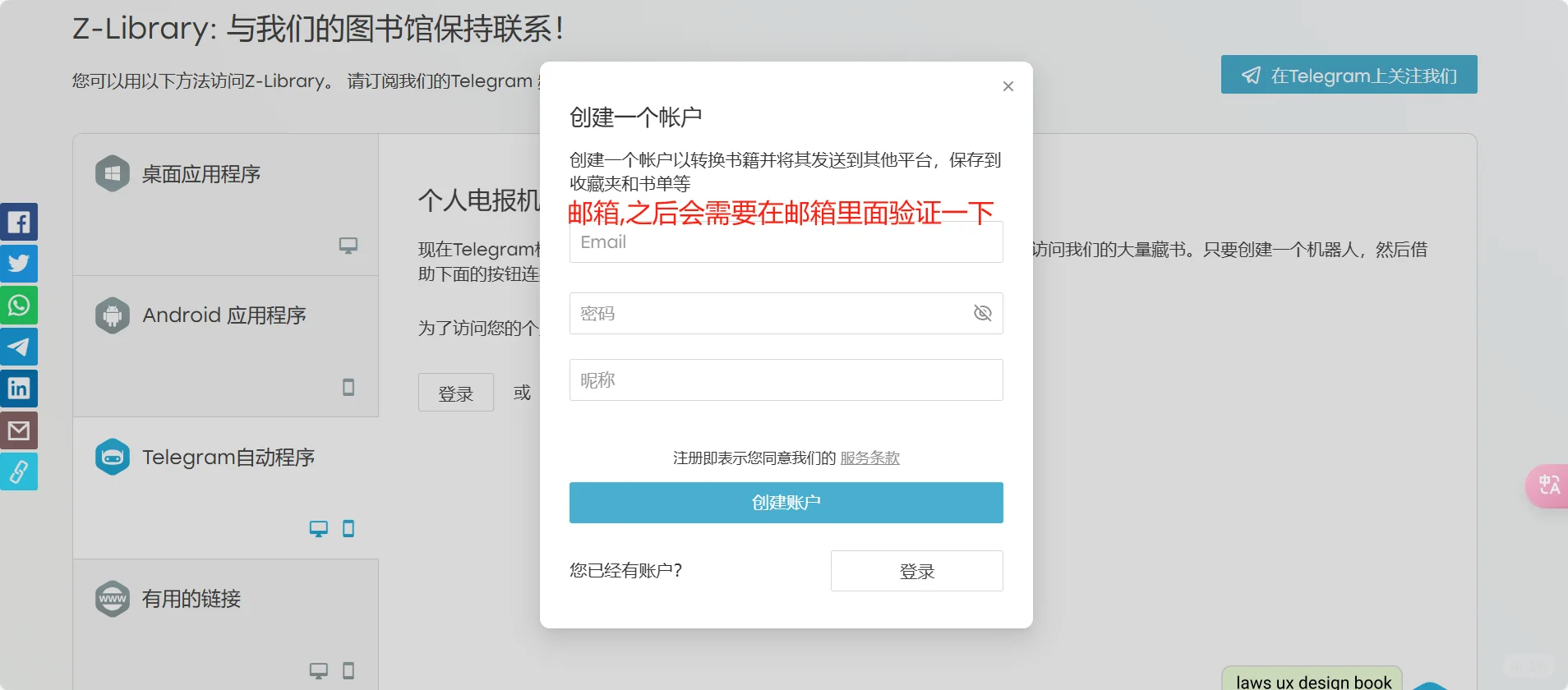Select the Android 应用程序 tab
Image resolution: width=1568 pixels, height=690 pixels.
click(226, 346)
